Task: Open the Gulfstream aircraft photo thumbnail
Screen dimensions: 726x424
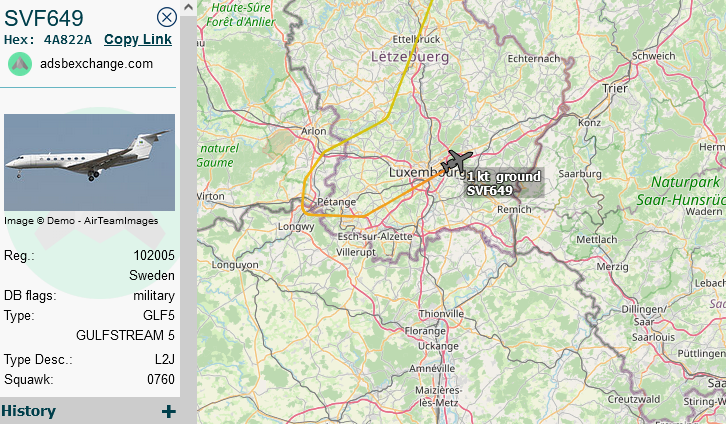Action: (x=89, y=162)
